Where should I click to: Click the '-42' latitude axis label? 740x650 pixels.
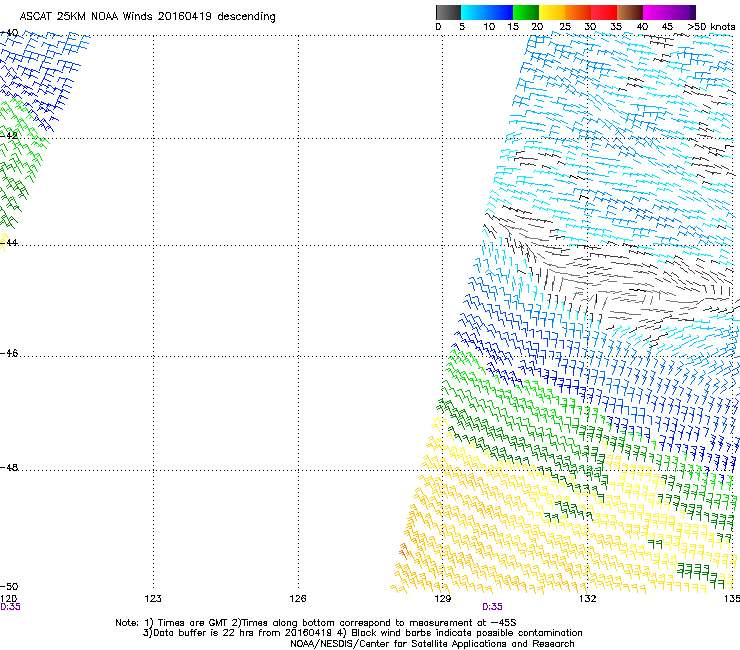[9, 135]
